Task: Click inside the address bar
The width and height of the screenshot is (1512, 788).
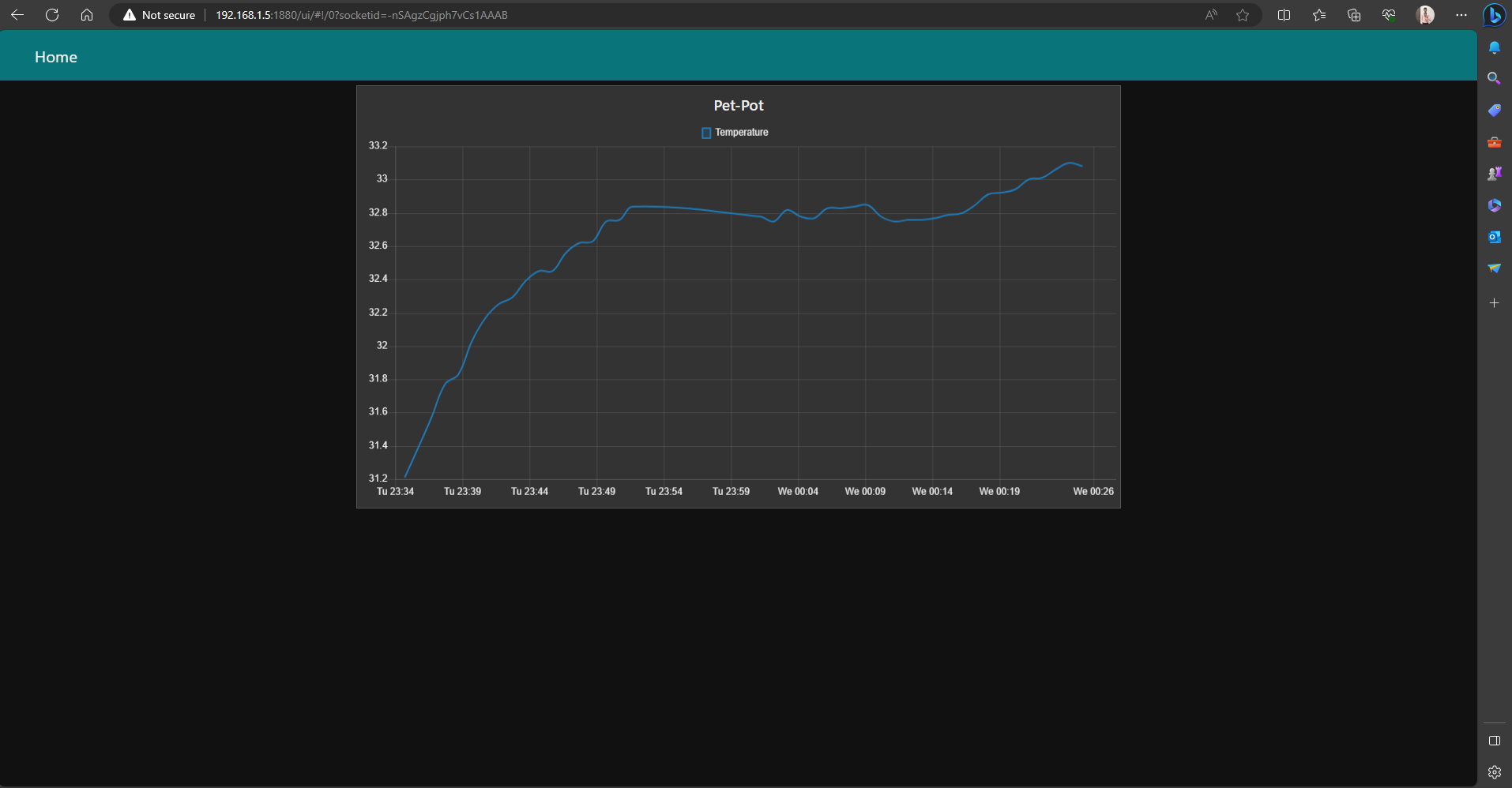Action: click(553, 14)
